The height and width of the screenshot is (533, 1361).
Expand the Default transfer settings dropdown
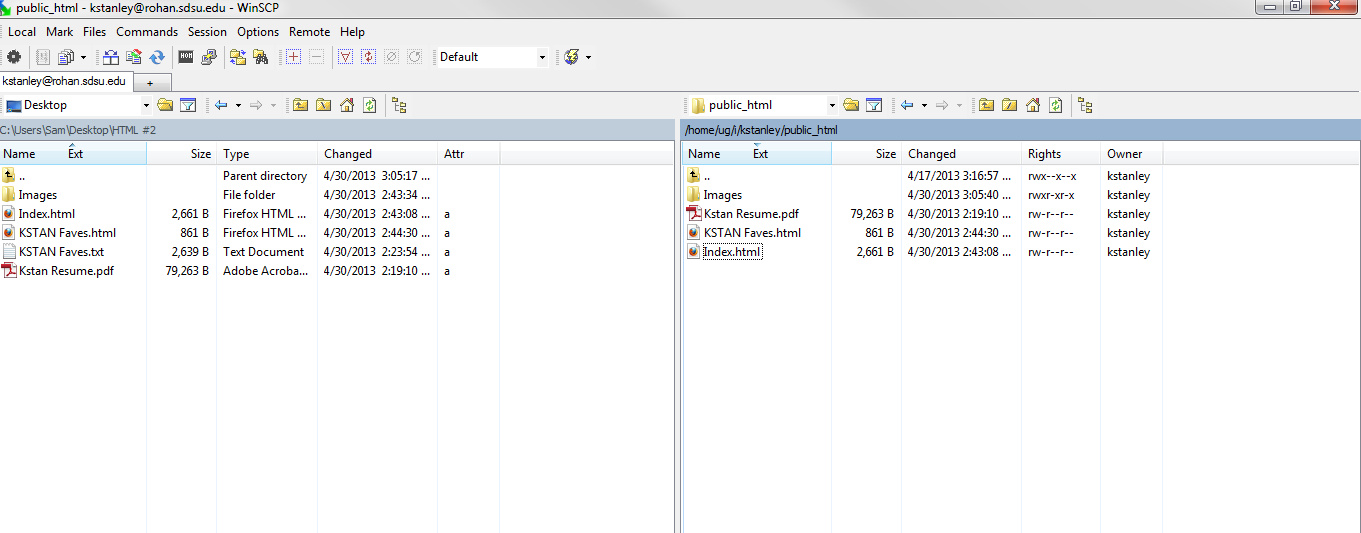[x=542, y=57]
